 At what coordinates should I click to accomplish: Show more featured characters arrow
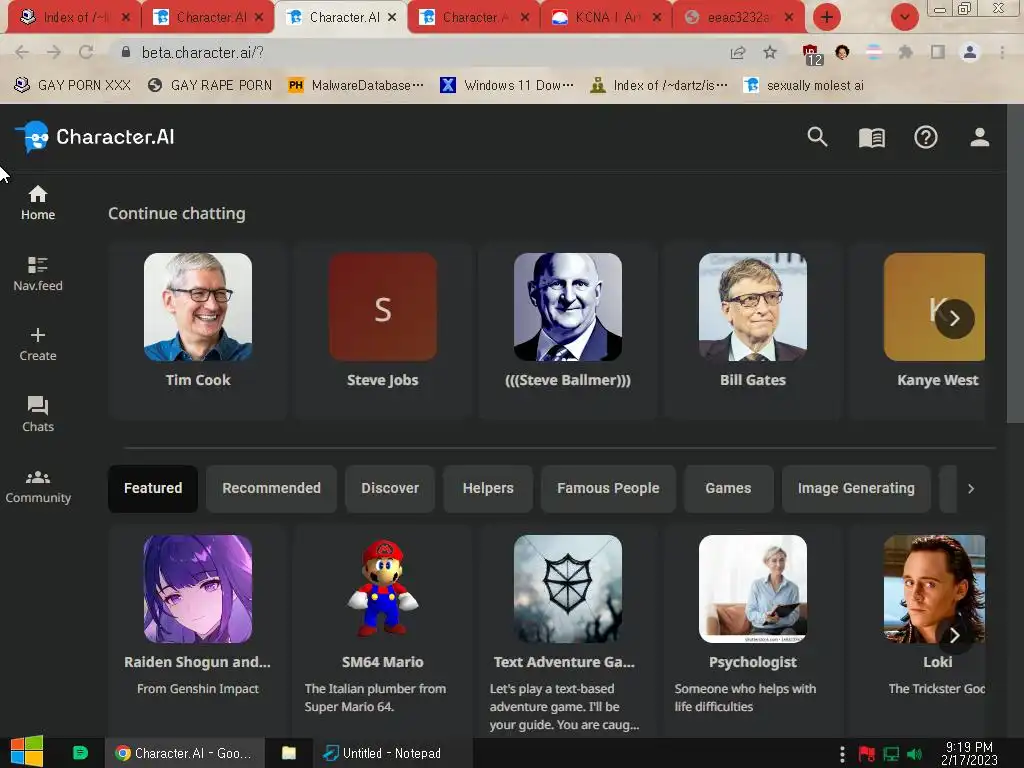pos(955,635)
